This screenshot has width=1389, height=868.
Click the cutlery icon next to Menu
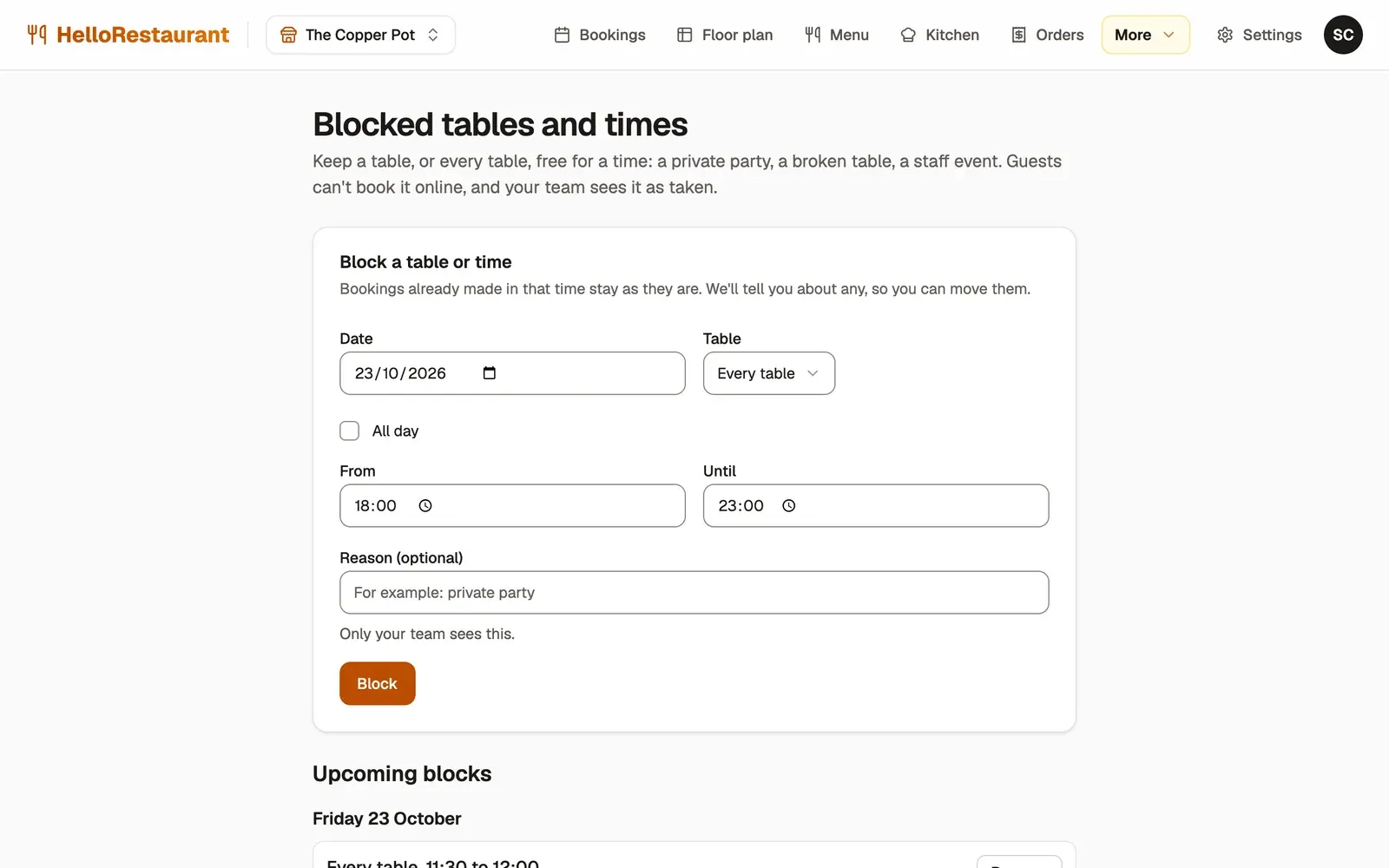[813, 35]
